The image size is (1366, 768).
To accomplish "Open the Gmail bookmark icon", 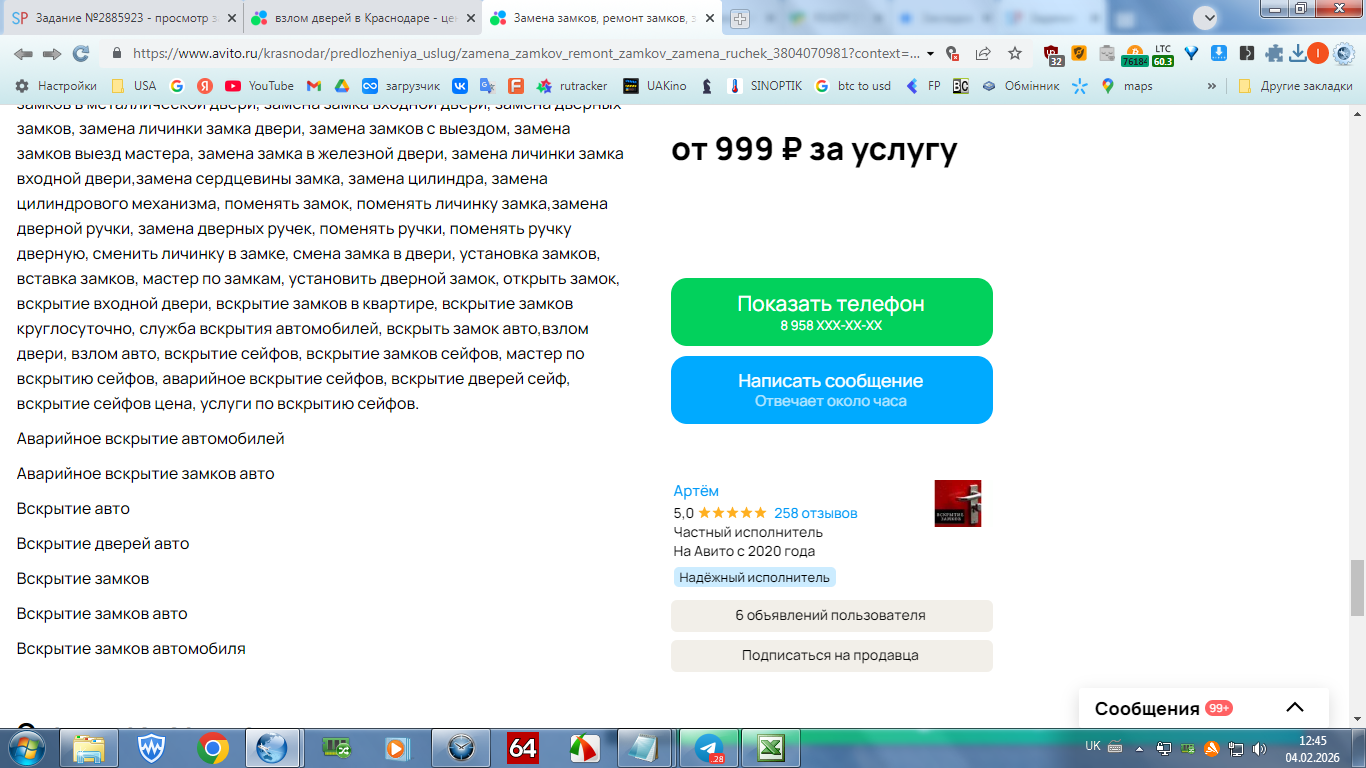I will [314, 86].
